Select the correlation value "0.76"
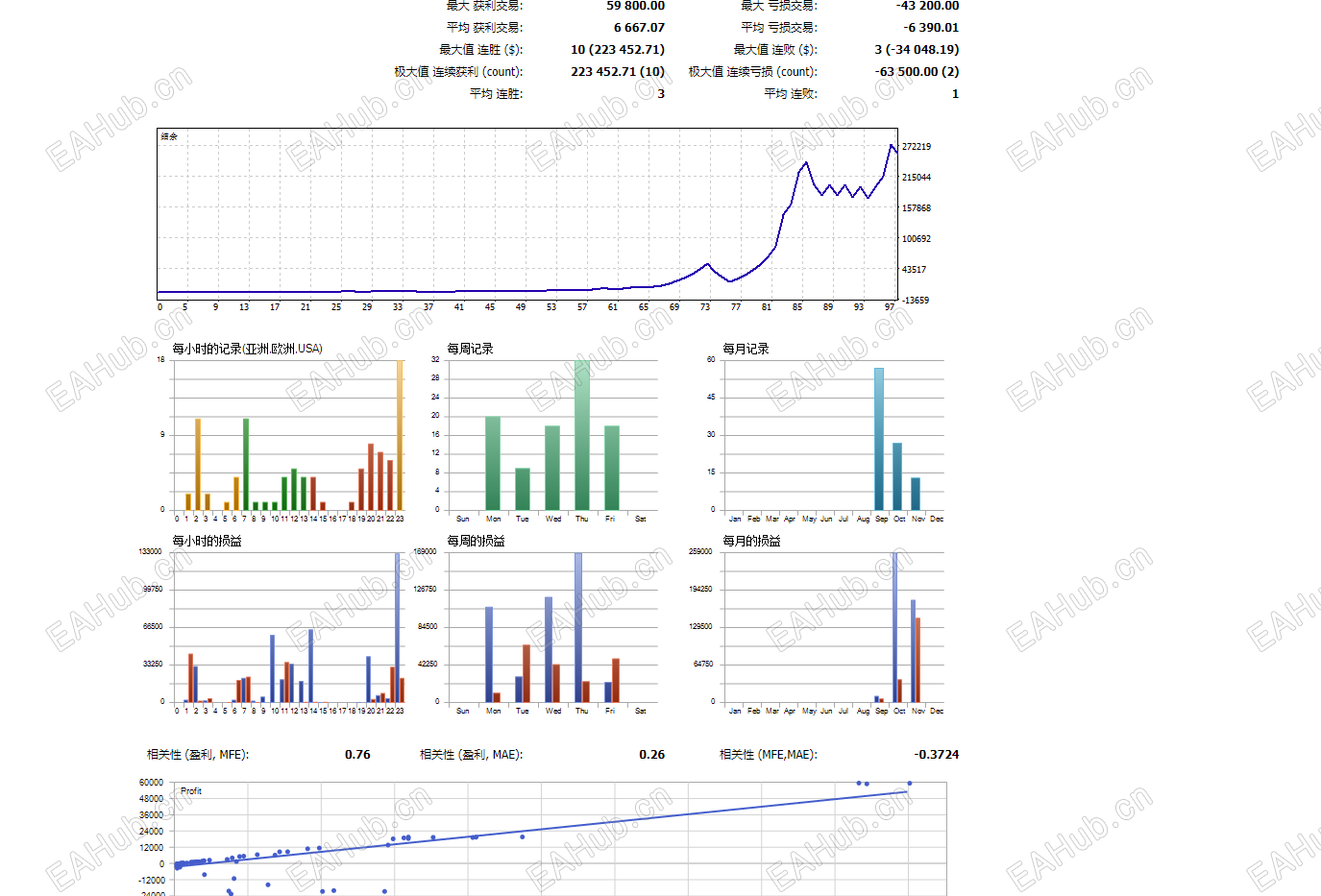This screenshot has width=1321, height=896. [x=357, y=755]
